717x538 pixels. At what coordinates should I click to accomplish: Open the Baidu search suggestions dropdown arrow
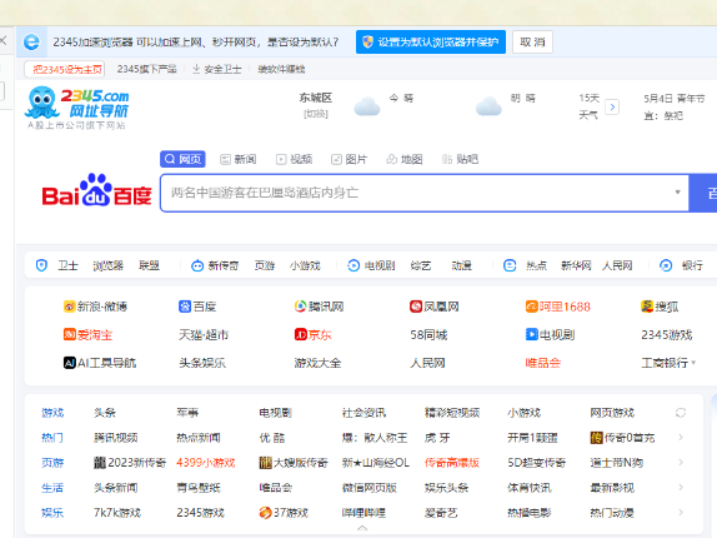(x=678, y=192)
